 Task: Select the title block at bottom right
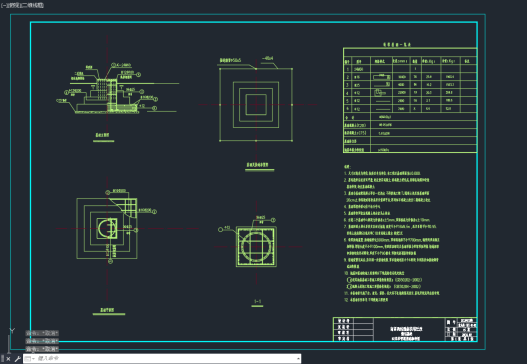(405, 329)
